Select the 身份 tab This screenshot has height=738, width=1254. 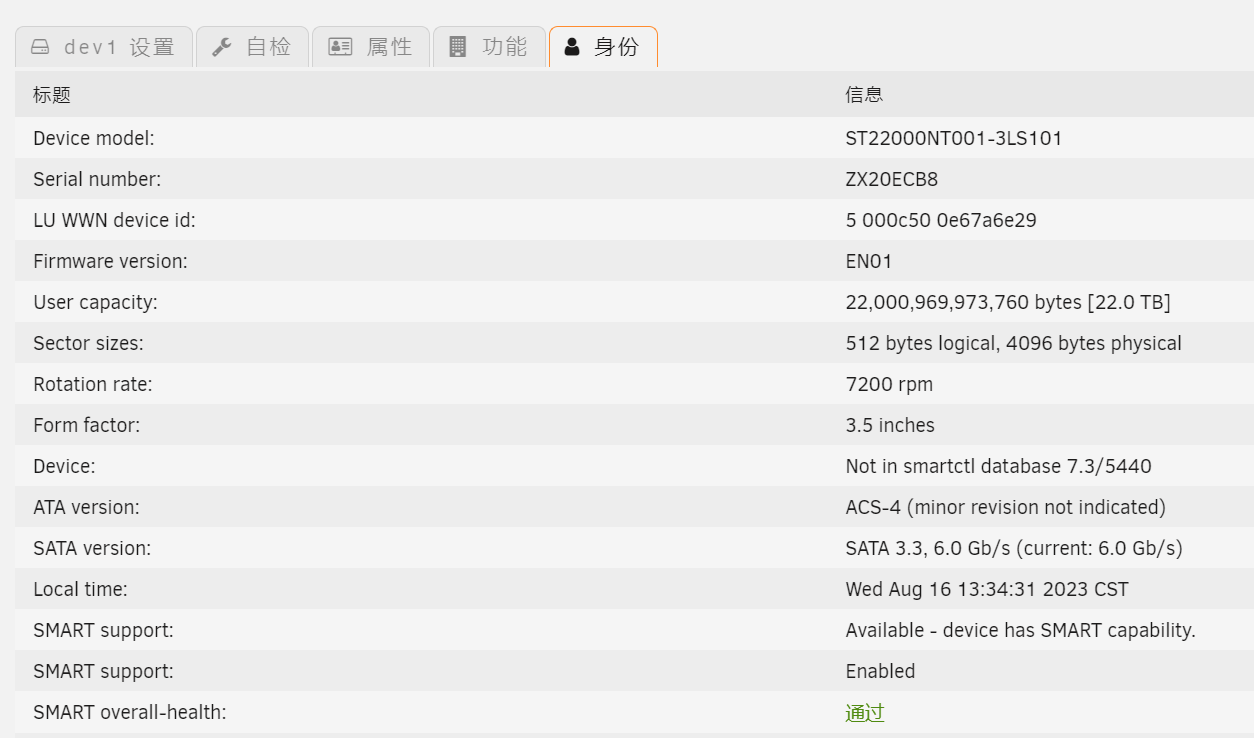tap(603, 47)
